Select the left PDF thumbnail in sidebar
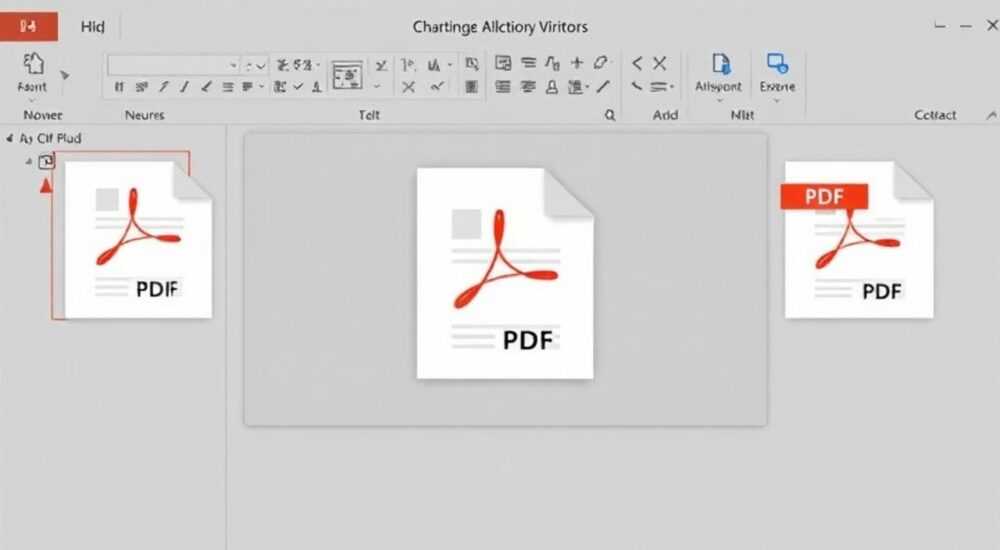1000x550 pixels. point(138,239)
